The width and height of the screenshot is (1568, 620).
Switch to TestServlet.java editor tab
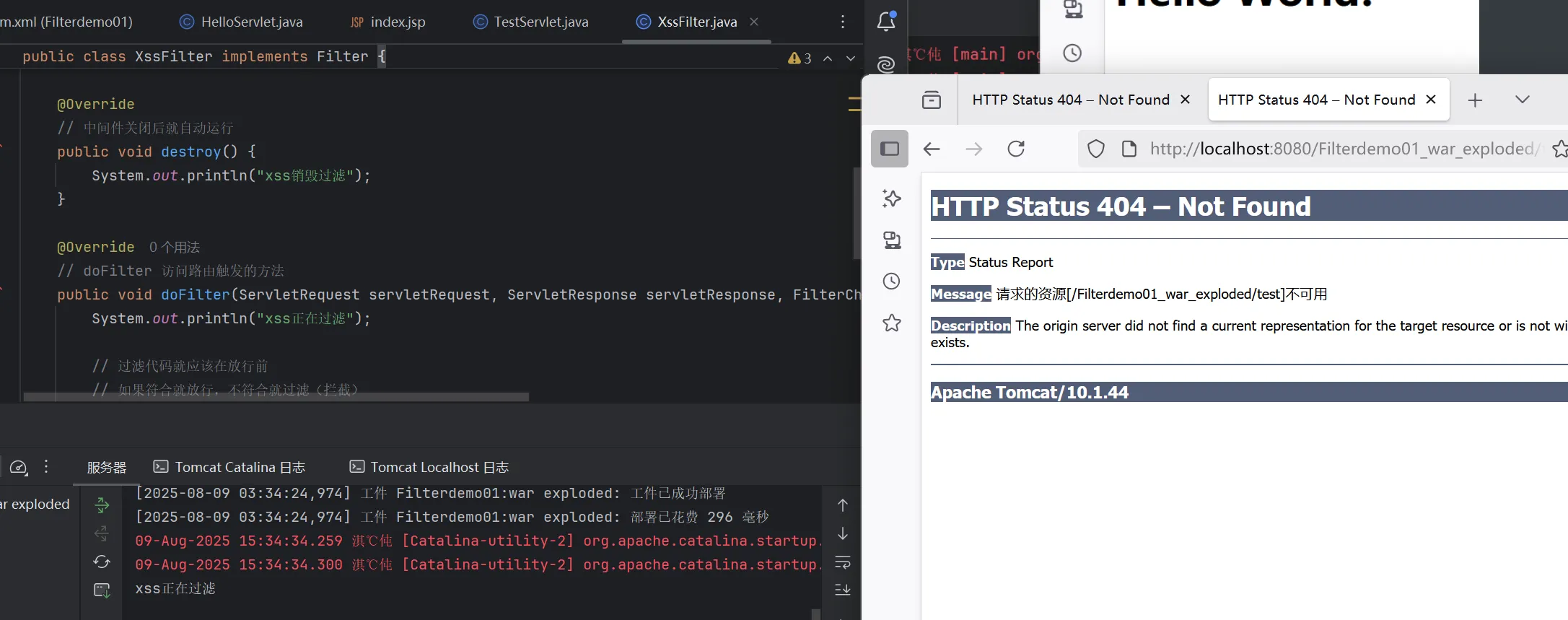(x=540, y=22)
